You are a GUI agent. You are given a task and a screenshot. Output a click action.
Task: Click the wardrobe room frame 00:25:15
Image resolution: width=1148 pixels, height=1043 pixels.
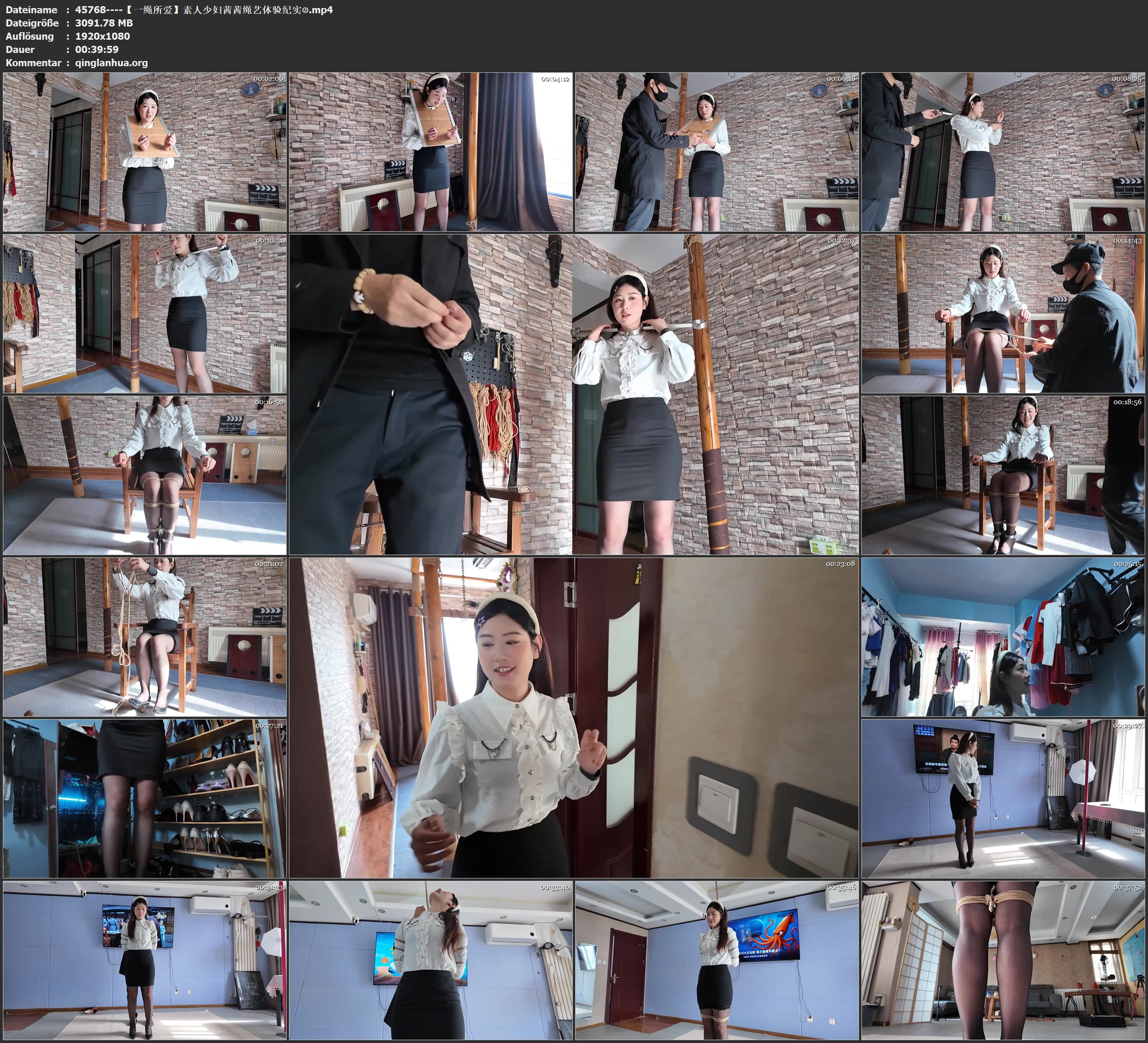pyautogui.click(x=1003, y=636)
